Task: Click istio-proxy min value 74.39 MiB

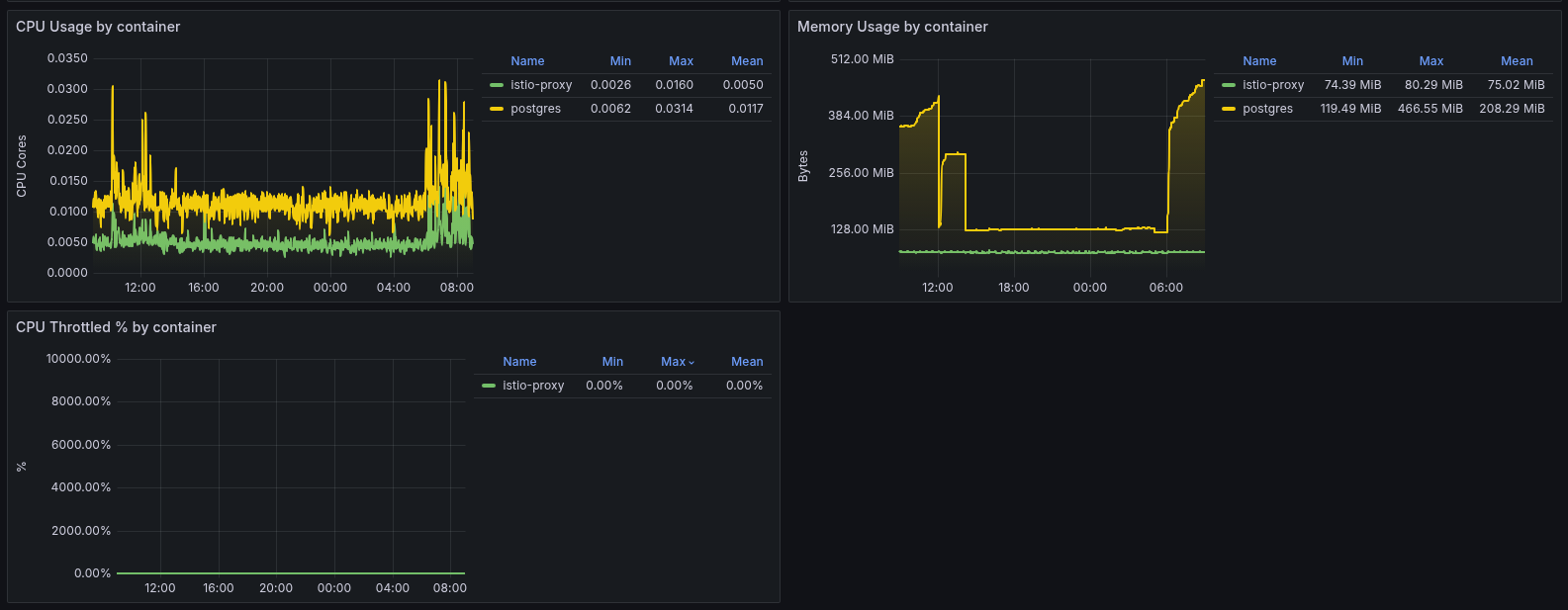Action: (x=1352, y=85)
